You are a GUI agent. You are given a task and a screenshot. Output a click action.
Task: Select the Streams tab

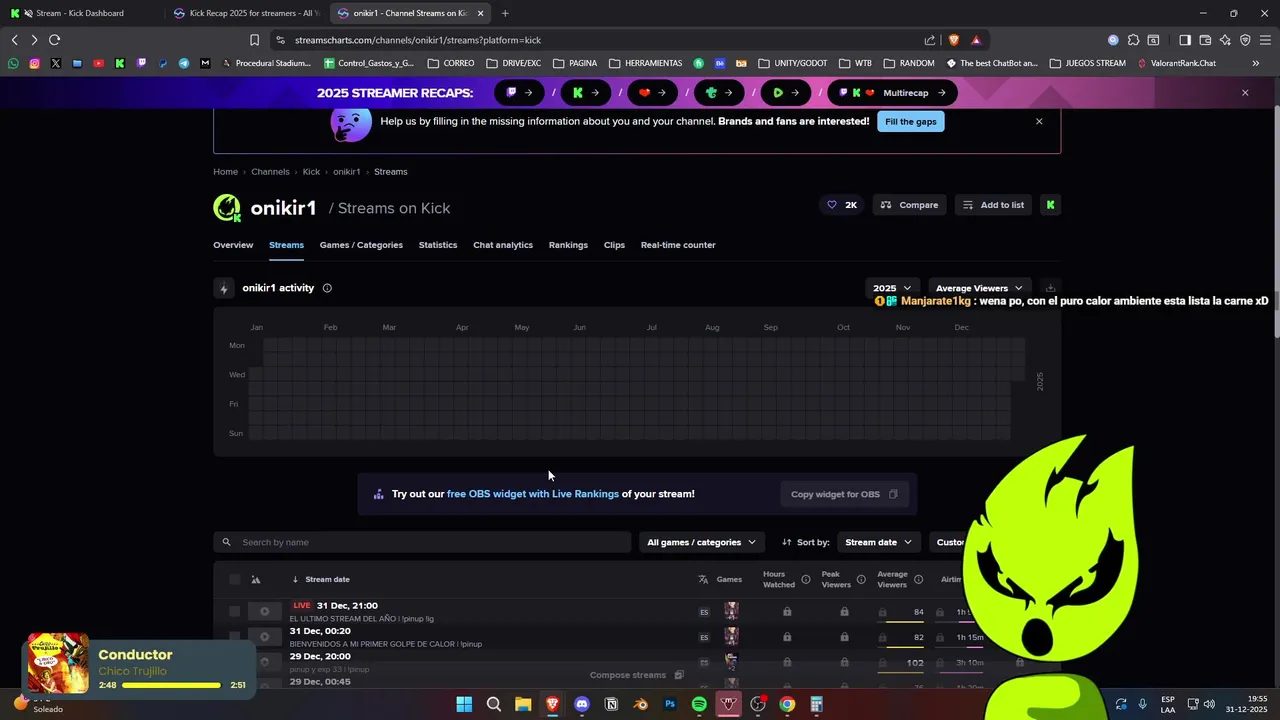pyautogui.click(x=286, y=245)
